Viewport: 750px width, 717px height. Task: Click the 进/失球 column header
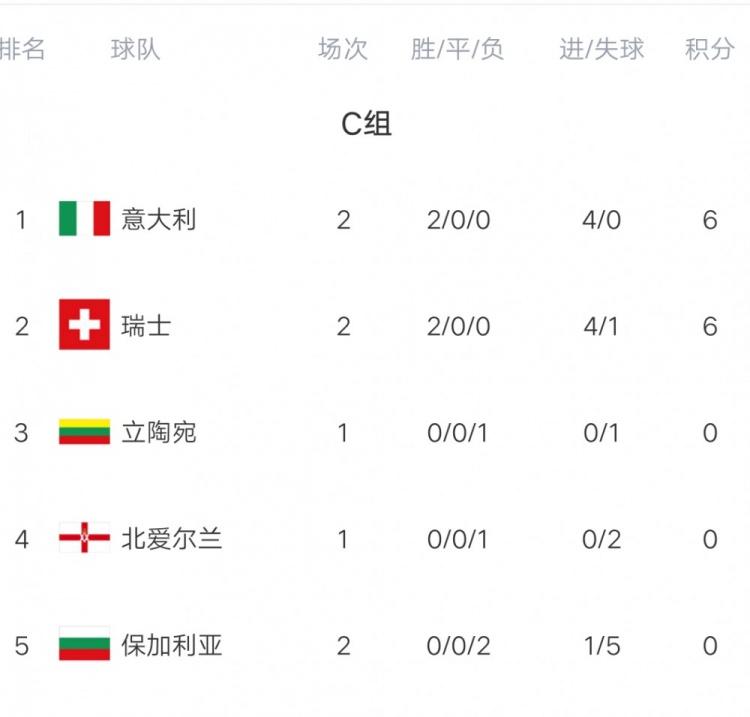coord(601,49)
